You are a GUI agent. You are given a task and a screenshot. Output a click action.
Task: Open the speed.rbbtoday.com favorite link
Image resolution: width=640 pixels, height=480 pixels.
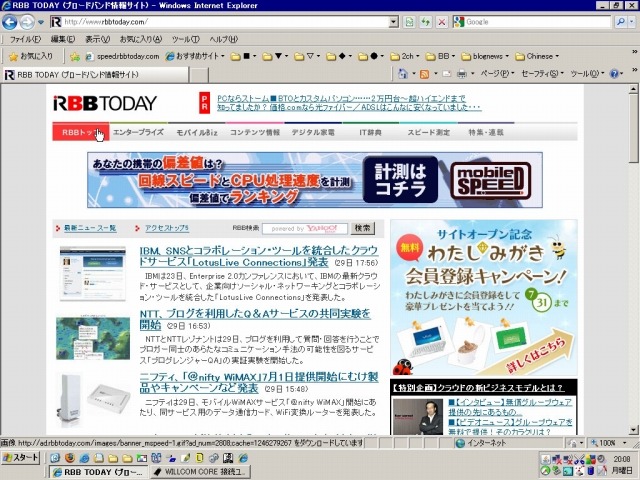(x=122, y=56)
